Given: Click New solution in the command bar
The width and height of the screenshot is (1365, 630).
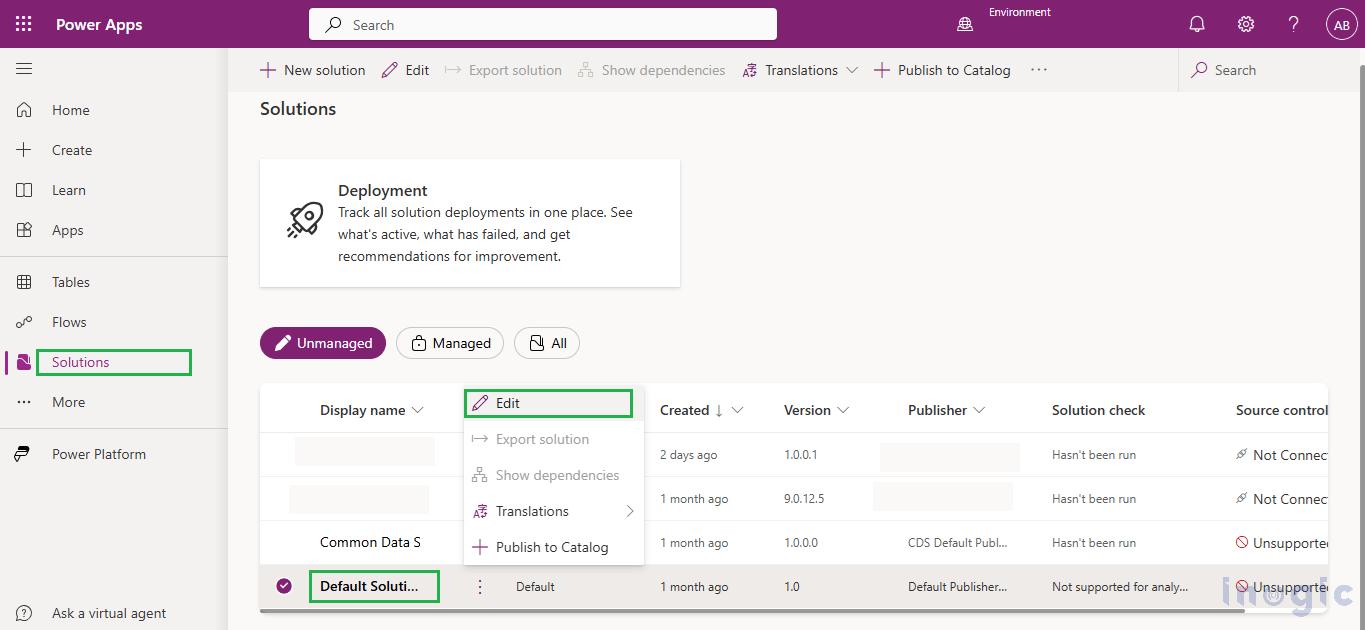Looking at the screenshot, I should coord(313,70).
